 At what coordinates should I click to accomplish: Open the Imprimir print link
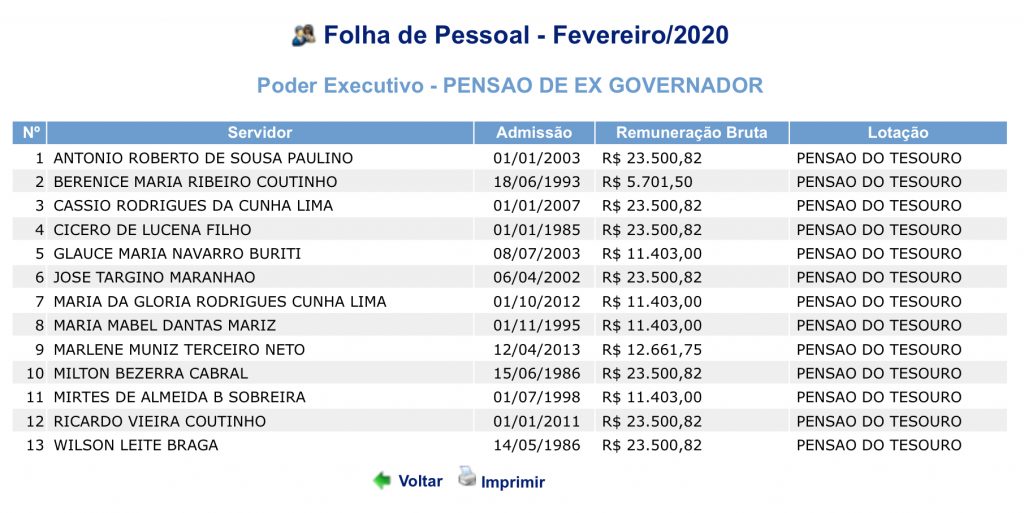pos(513,482)
